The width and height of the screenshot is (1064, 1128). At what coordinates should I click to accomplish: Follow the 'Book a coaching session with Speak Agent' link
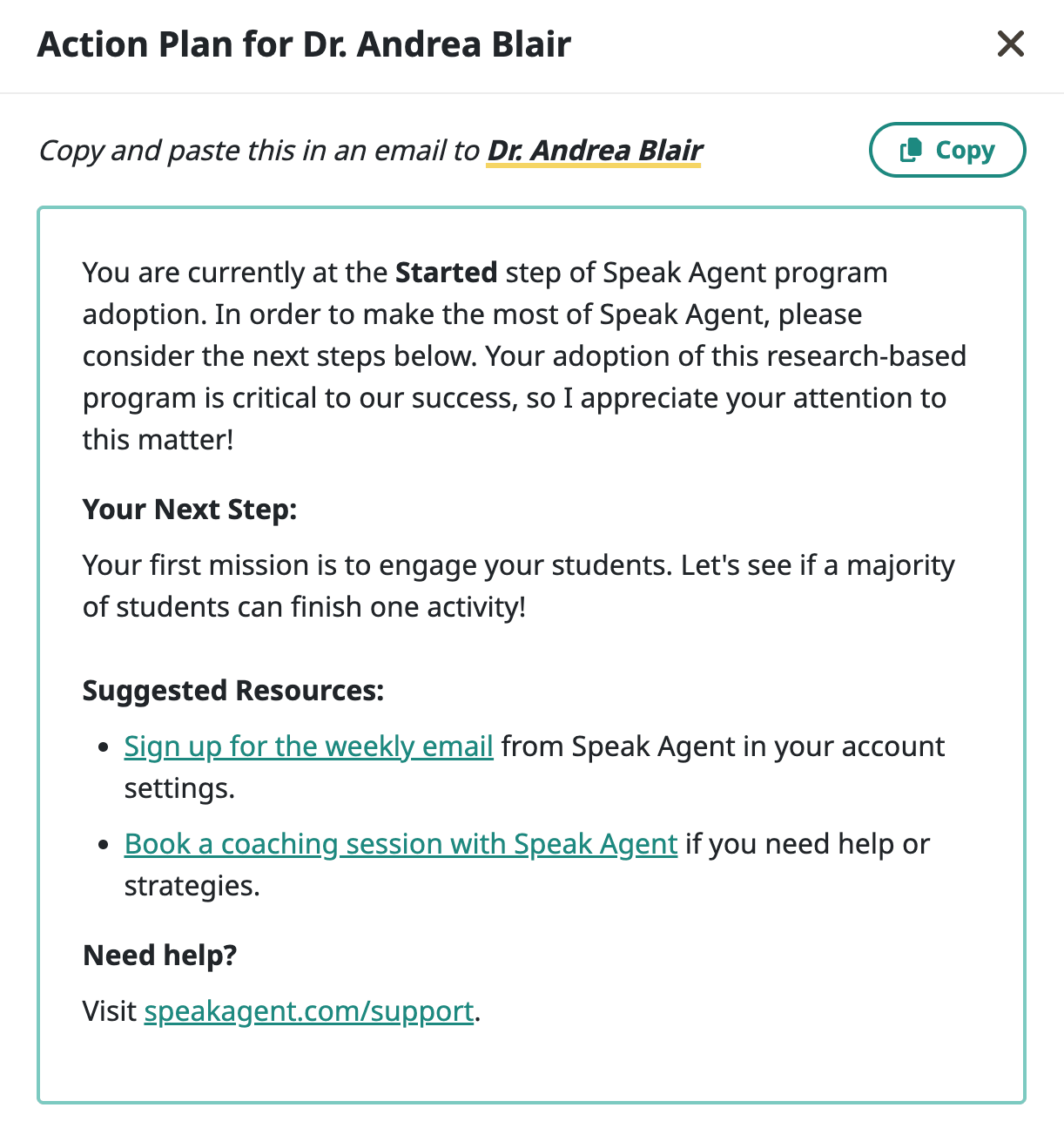tap(401, 844)
